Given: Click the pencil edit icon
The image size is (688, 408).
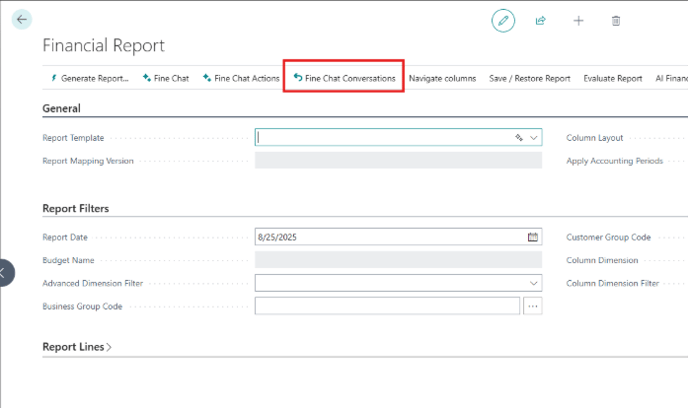Looking at the screenshot, I should click(503, 20).
